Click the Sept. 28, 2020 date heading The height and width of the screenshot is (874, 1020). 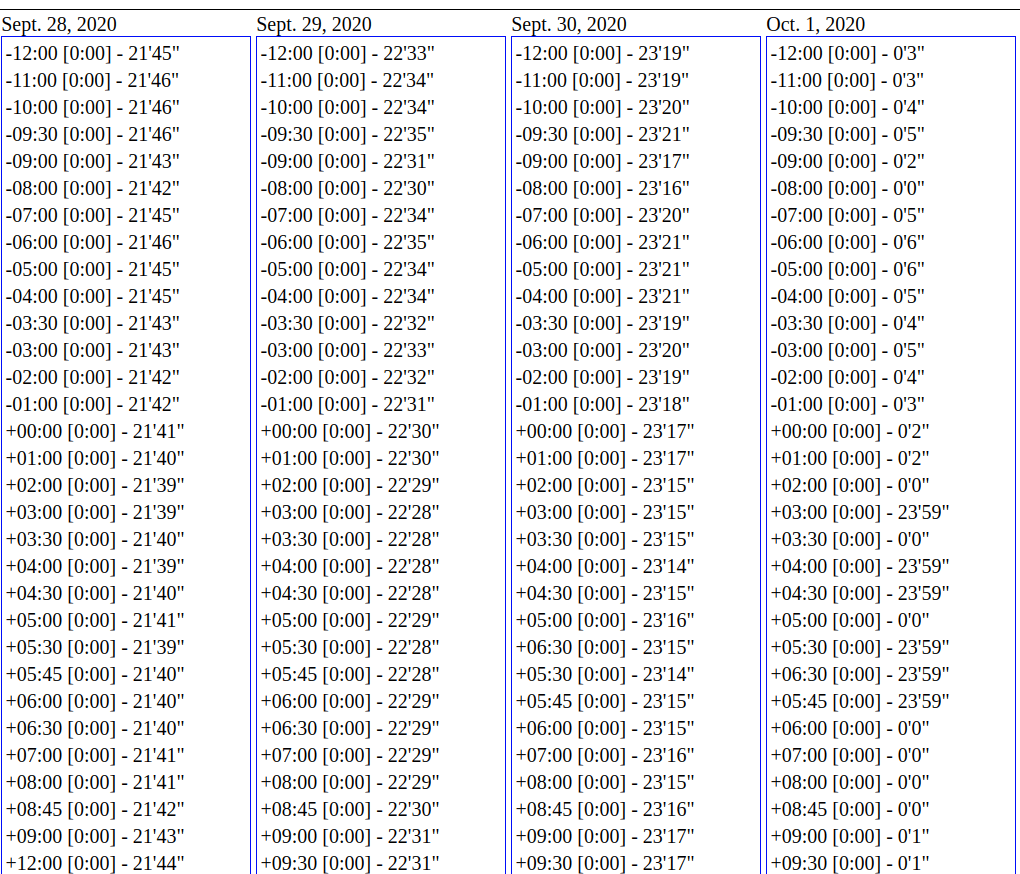pyautogui.click(x=59, y=24)
